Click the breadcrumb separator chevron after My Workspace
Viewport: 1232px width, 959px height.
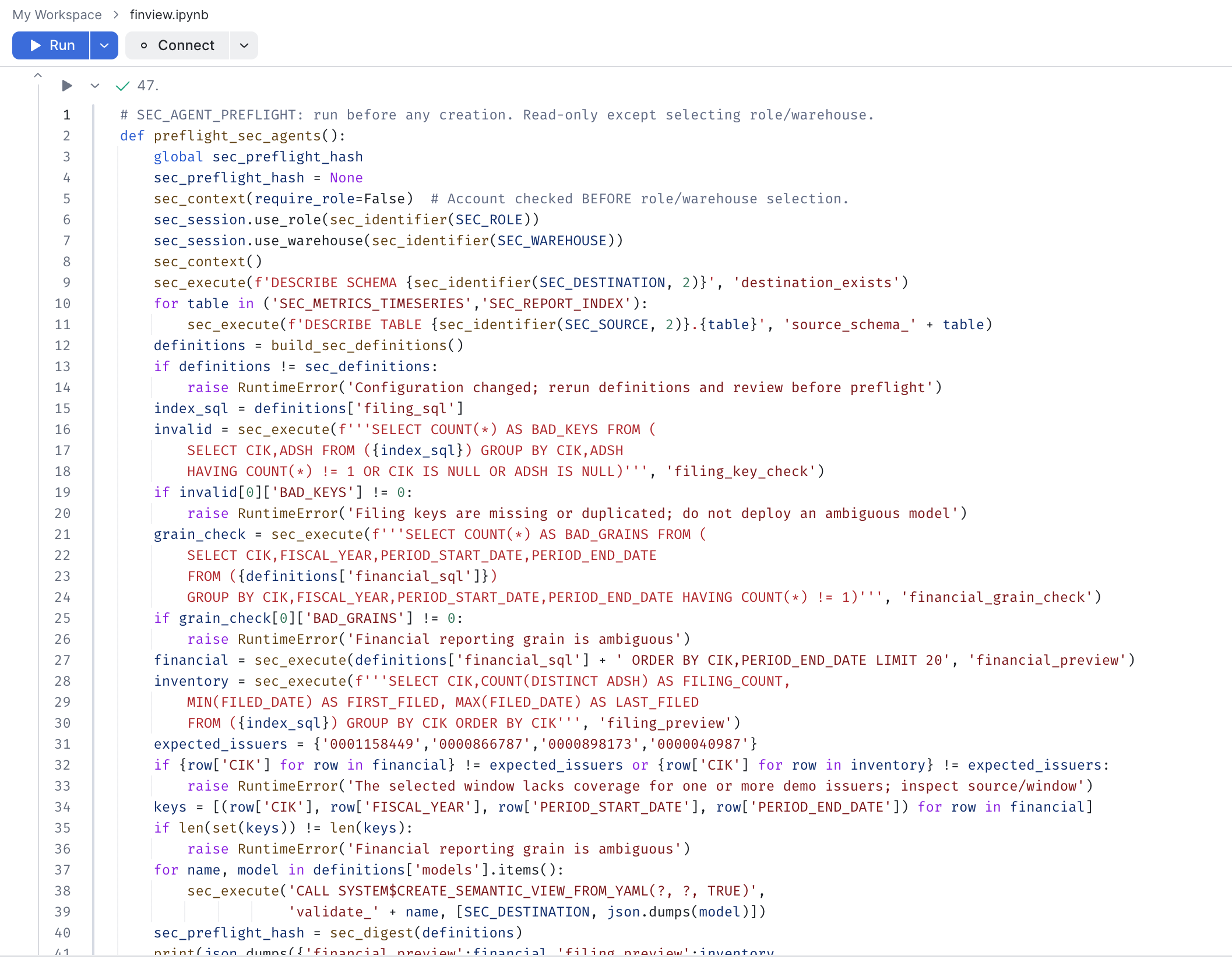point(116,15)
